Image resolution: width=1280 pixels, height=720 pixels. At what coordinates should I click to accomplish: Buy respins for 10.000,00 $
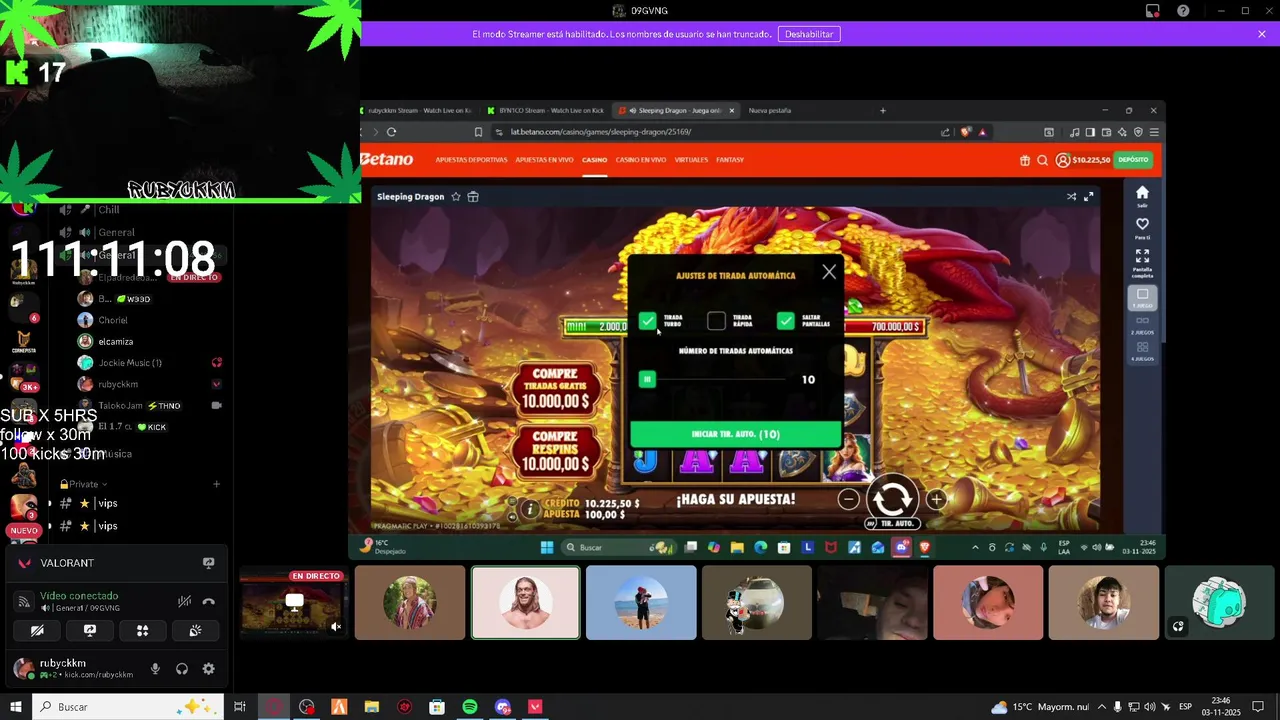click(555, 451)
